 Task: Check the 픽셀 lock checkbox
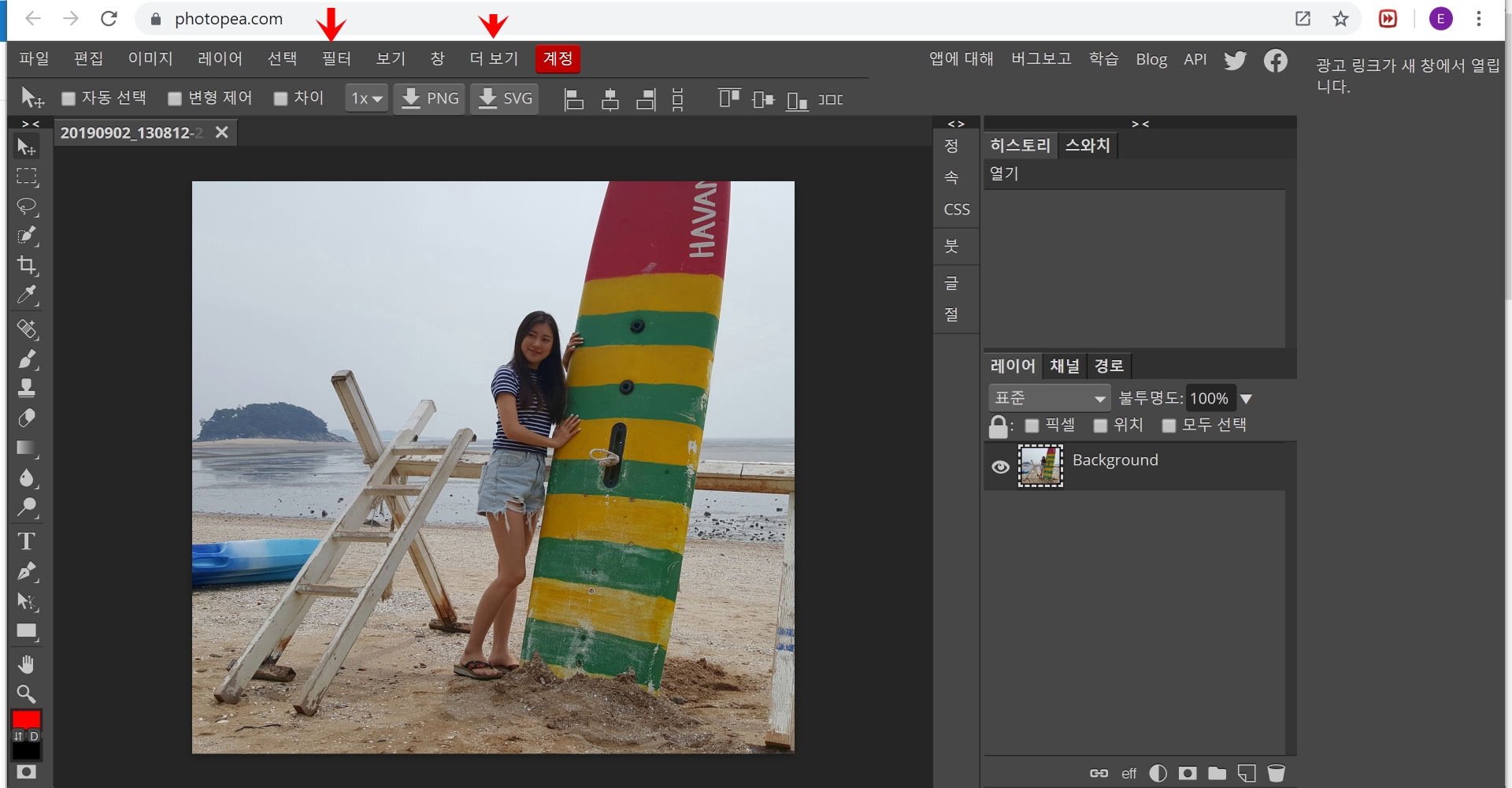(1032, 426)
